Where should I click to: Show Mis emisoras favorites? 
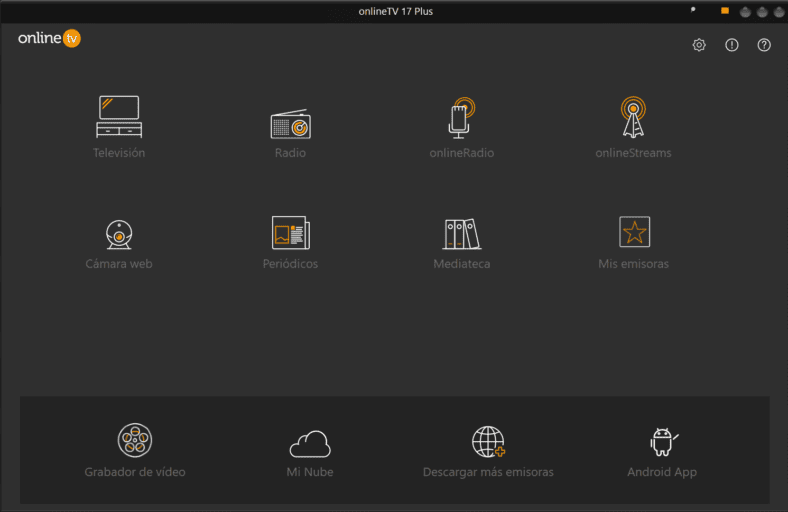click(634, 243)
